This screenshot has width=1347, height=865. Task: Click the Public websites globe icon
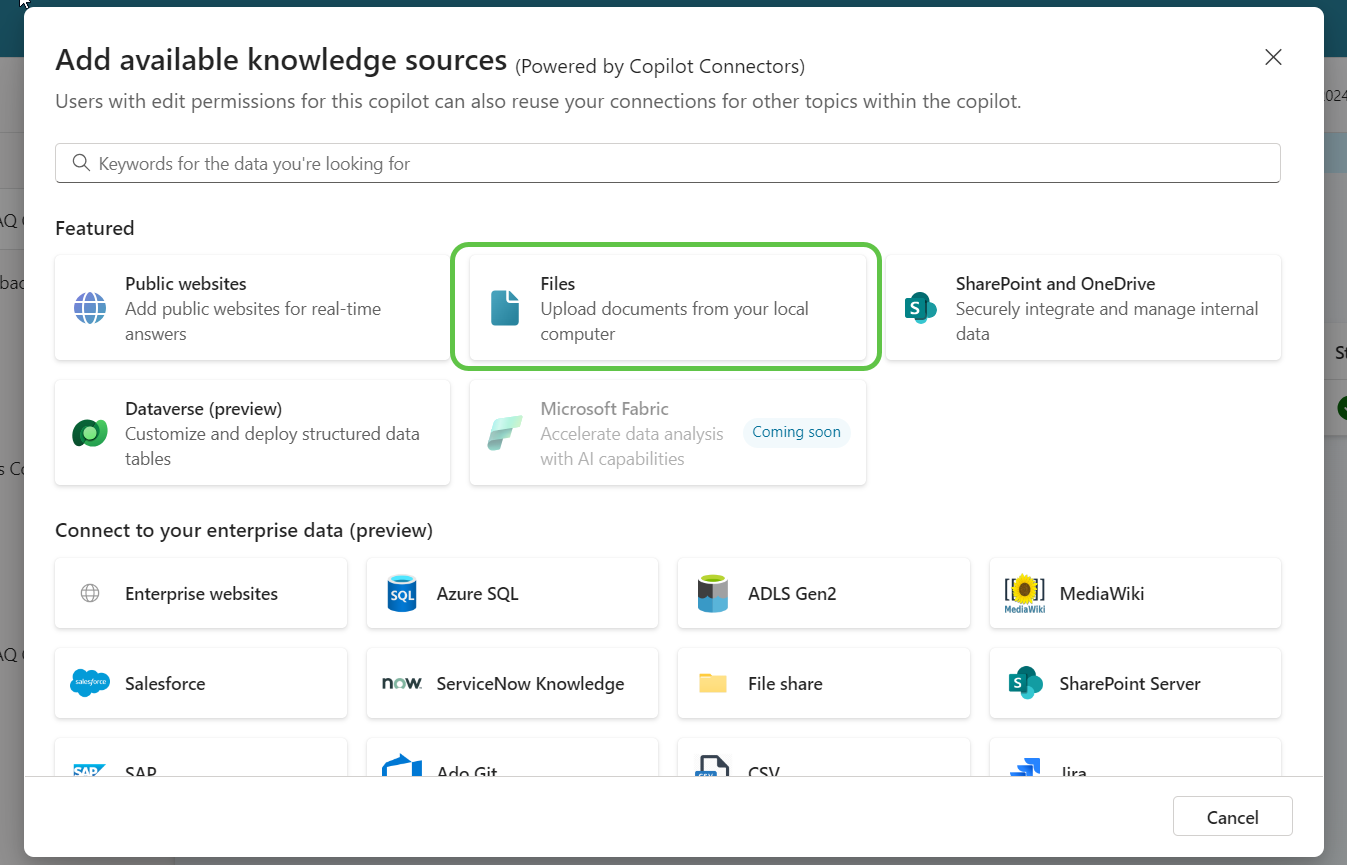(x=90, y=308)
